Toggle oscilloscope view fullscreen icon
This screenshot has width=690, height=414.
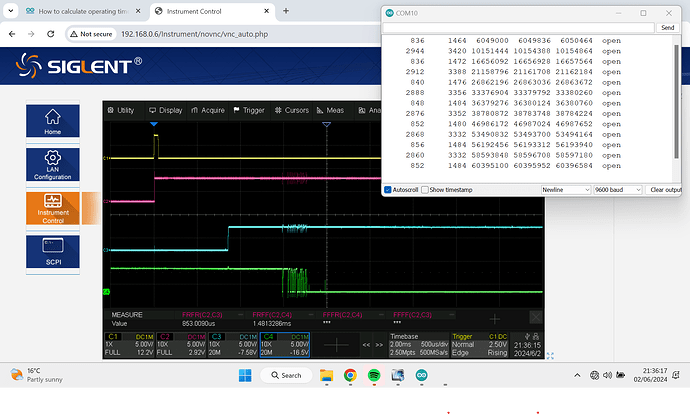tap(550, 356)
